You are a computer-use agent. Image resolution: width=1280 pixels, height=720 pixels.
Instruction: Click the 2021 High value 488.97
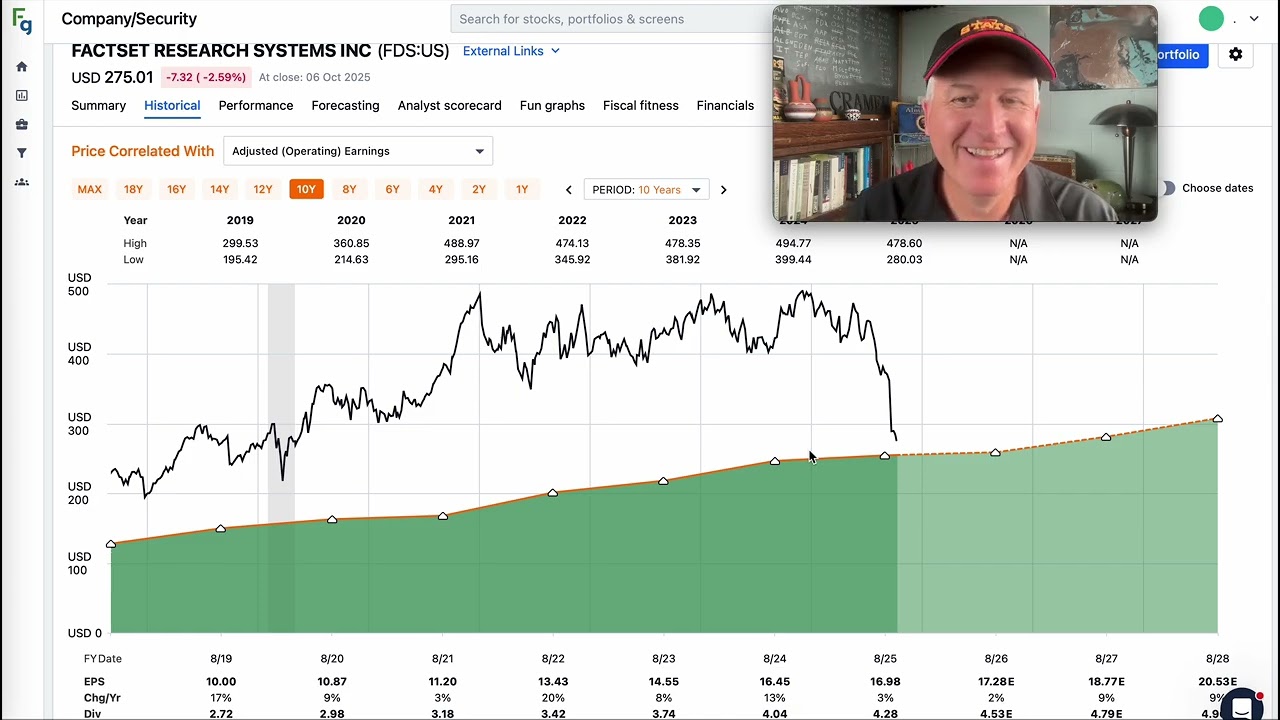tap(461, 243)
